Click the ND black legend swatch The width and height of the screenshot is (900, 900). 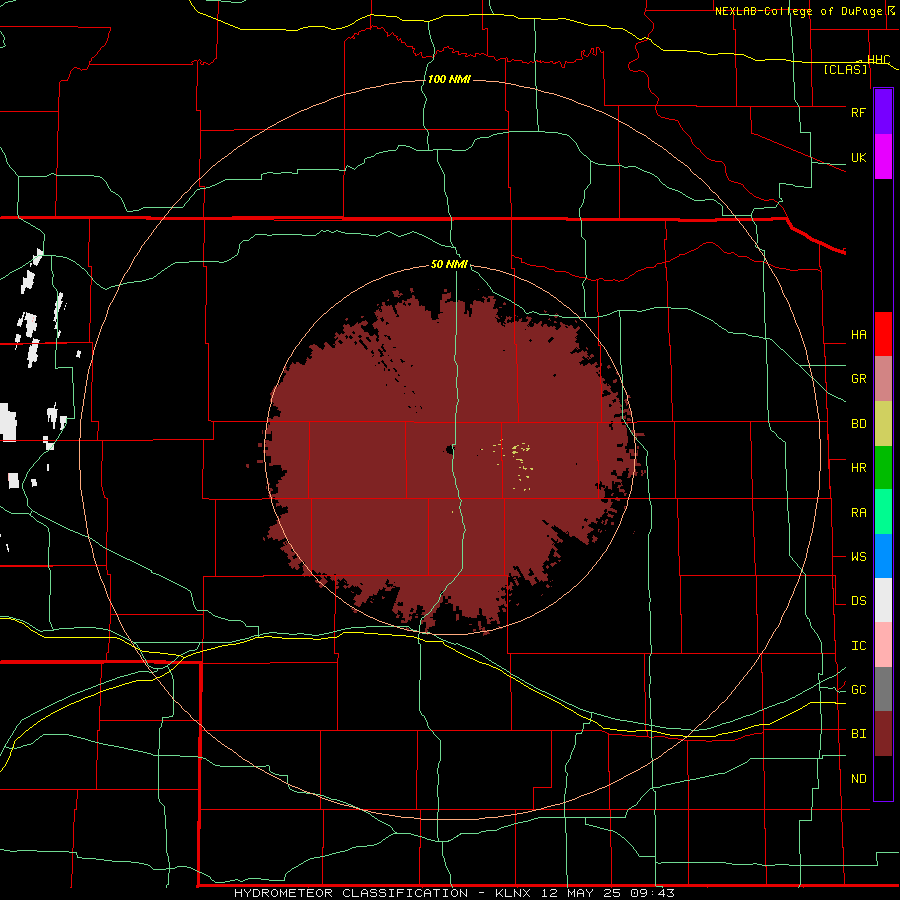point(883,778)
